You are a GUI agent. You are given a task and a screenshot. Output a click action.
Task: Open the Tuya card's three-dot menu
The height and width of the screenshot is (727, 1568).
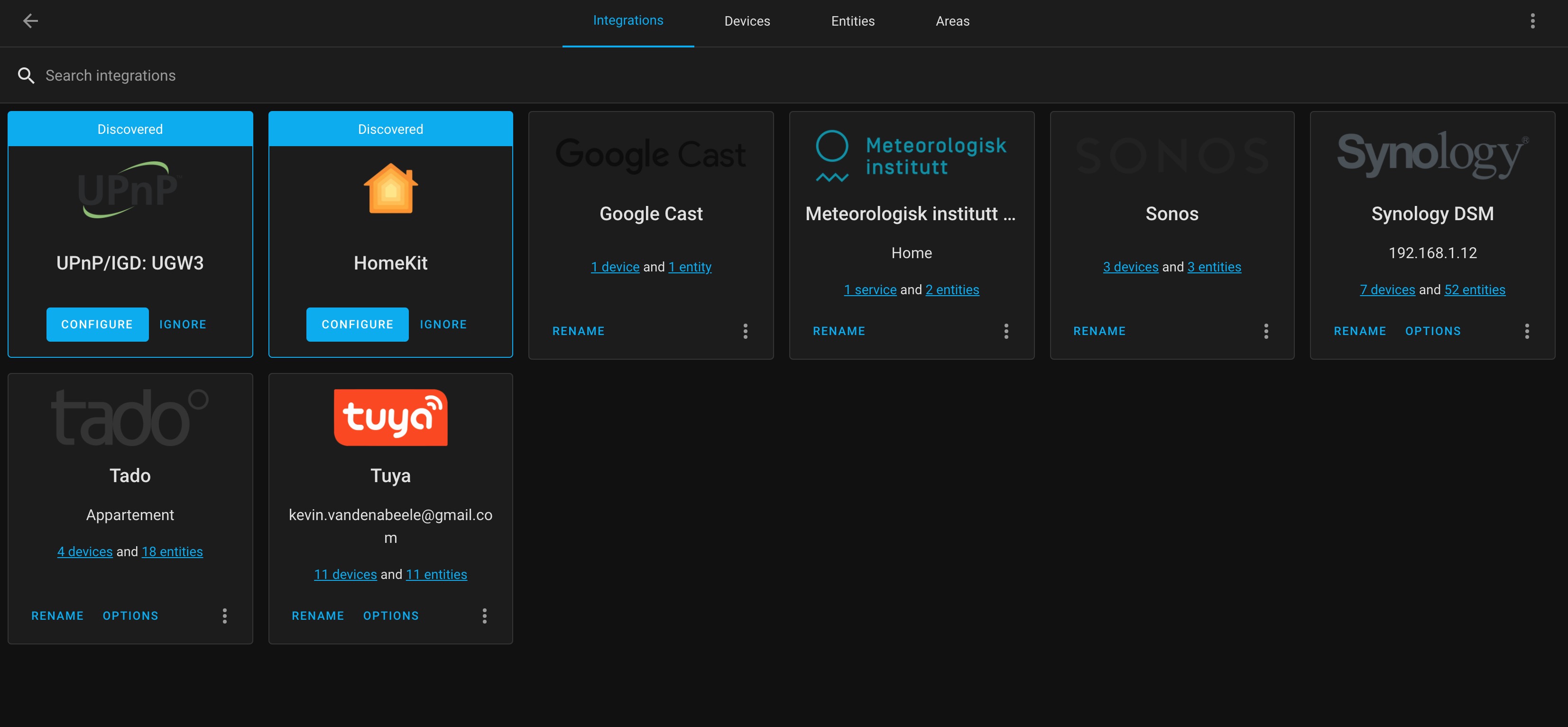coord(485,616)
